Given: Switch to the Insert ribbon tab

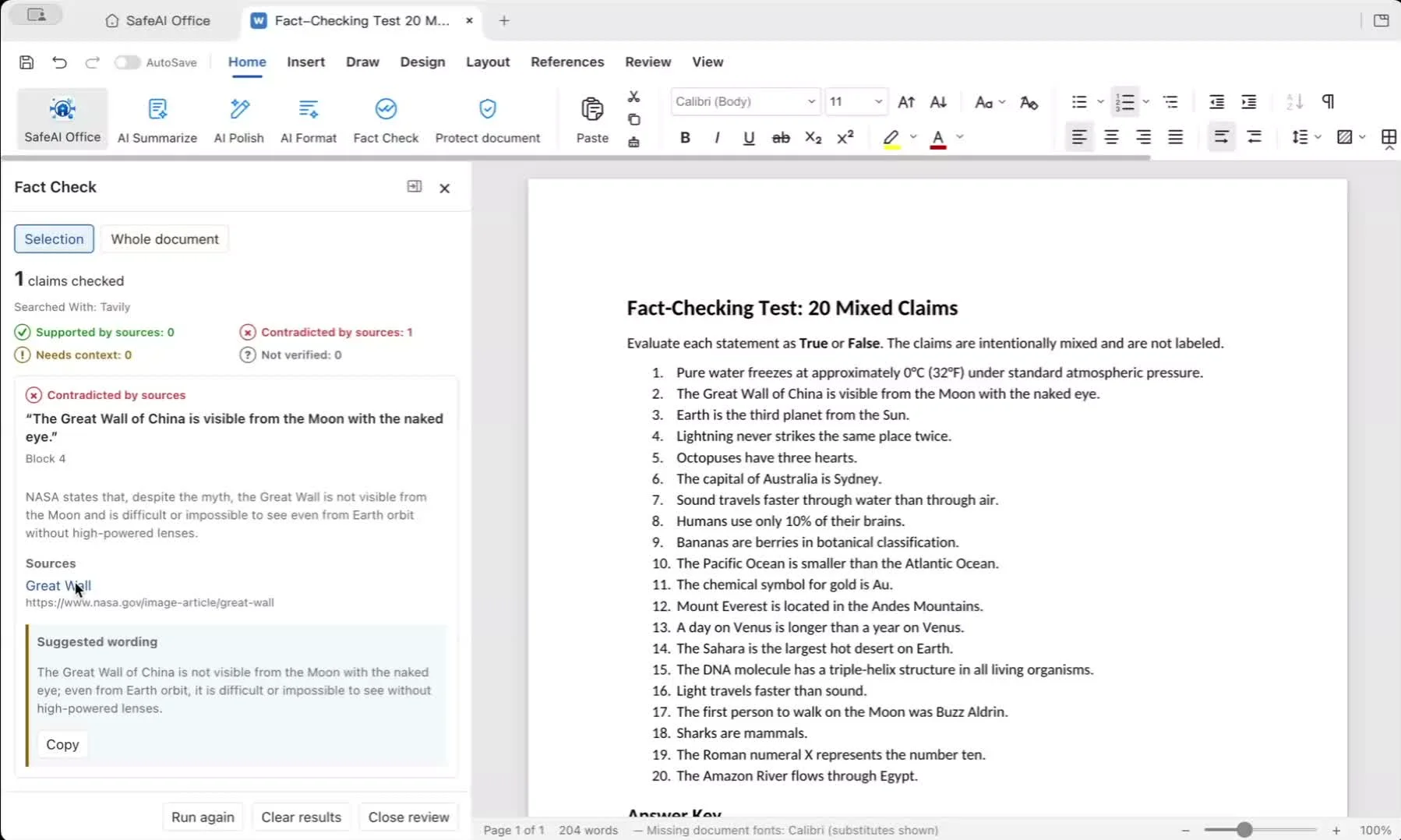Looking at the screenshot, I should tap(305, 62).
